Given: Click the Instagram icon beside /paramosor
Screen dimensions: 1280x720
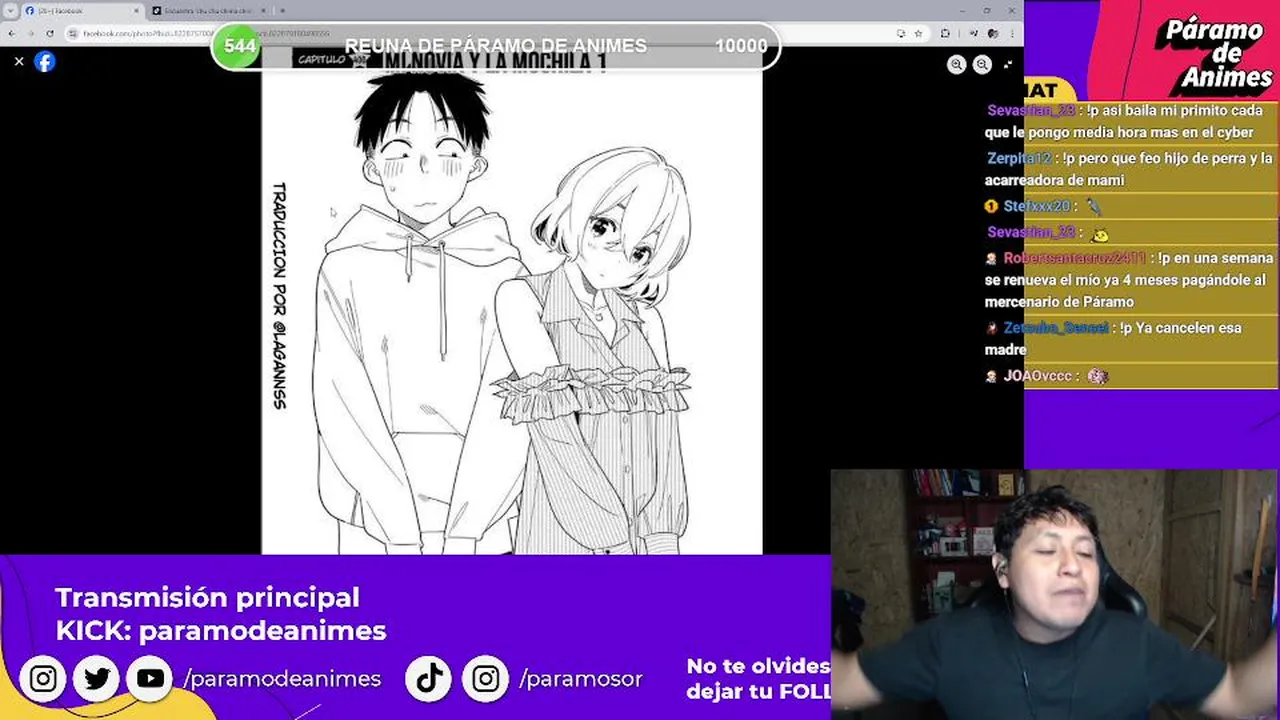Looking at the screenshot, I should tap(486, 679).
